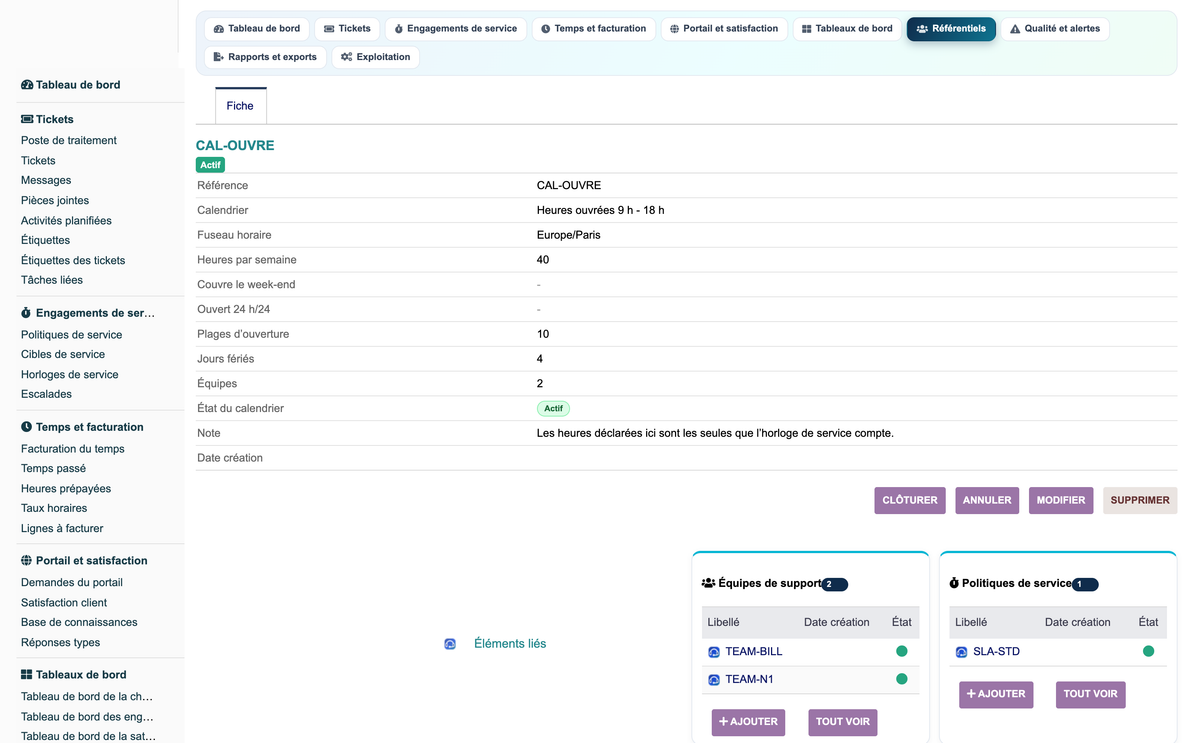Image resolution: width=1200 pixels, height=743 pixels.
Task: Click the green status dot for TEAM-BILL
Action: (902, 651)
